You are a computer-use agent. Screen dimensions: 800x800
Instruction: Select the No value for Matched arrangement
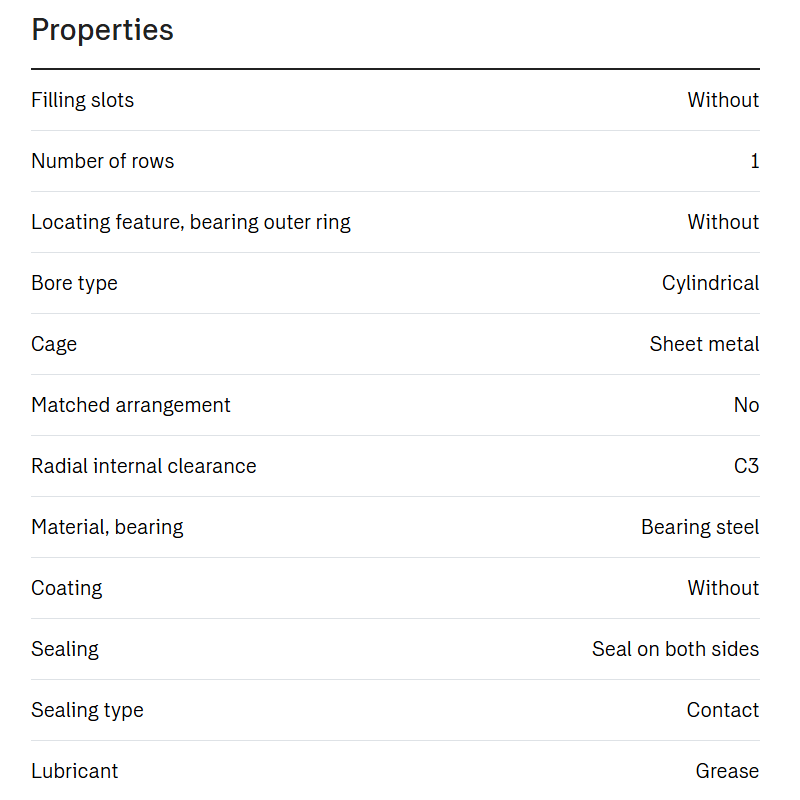746,405
